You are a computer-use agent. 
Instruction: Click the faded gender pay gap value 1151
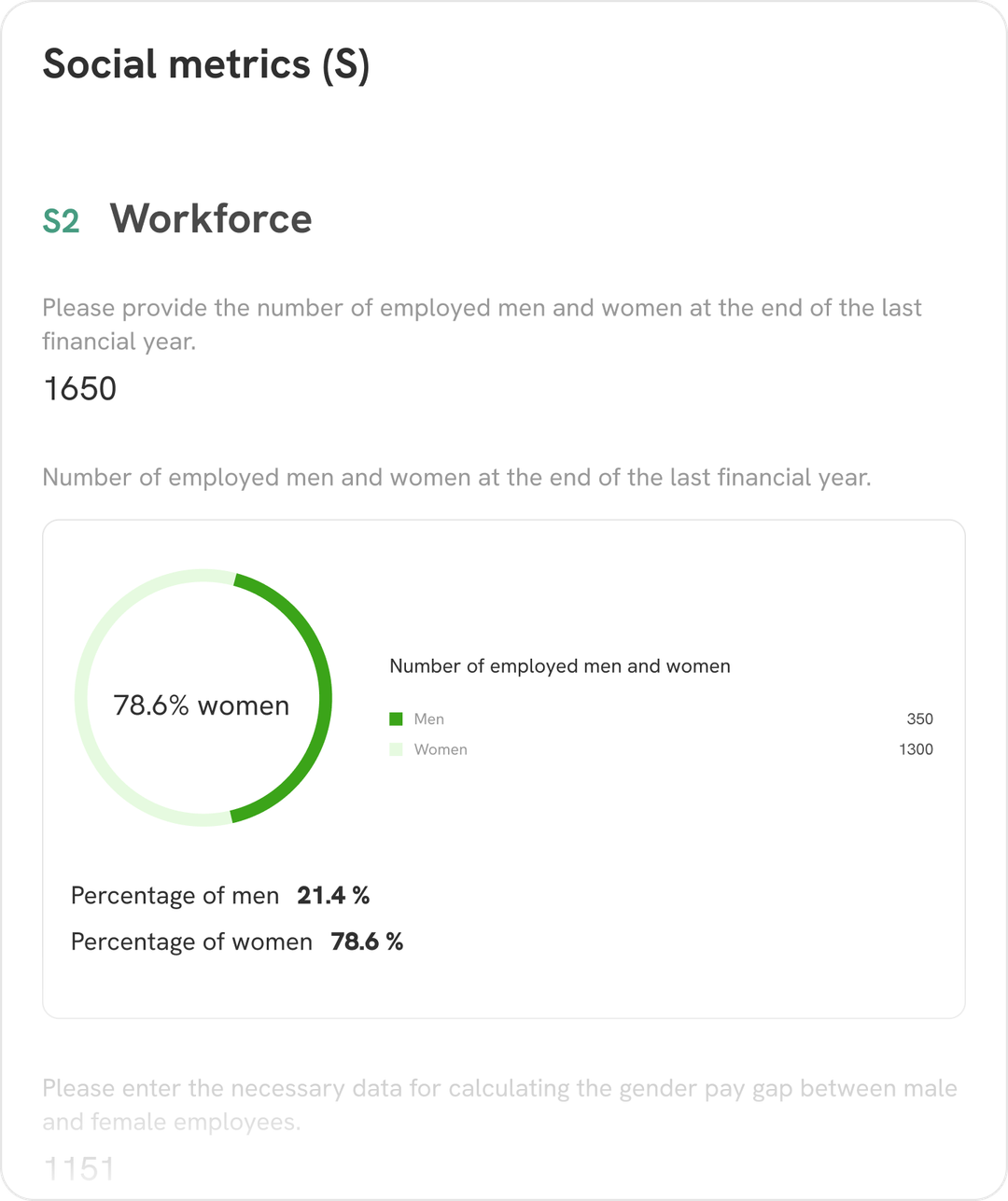coord(79,1168)
